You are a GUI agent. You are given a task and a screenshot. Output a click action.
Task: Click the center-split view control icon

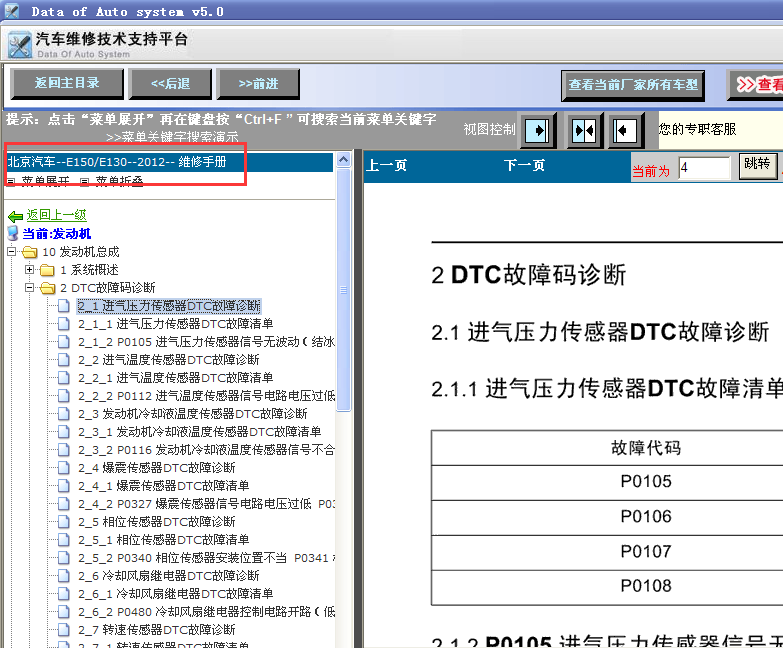click(584, 131)
